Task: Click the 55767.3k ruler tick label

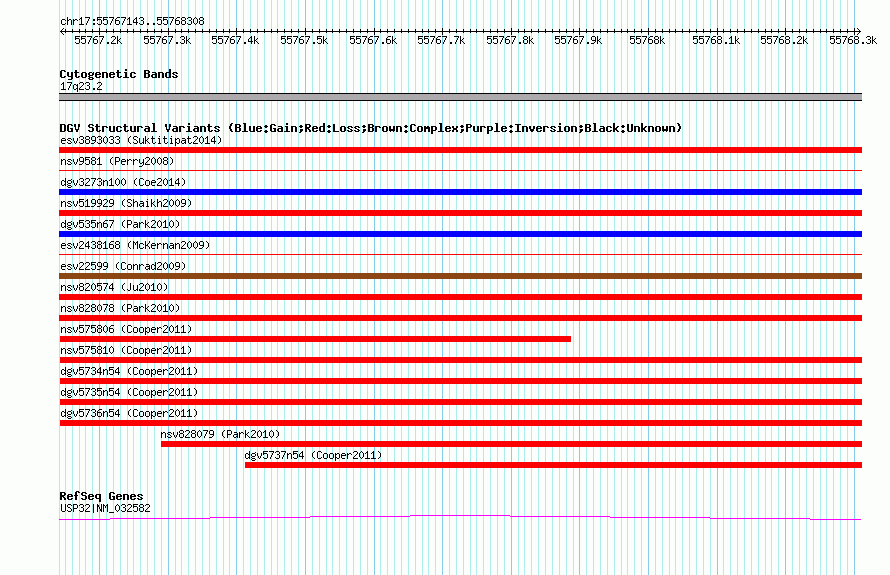Action: (167, 40)
